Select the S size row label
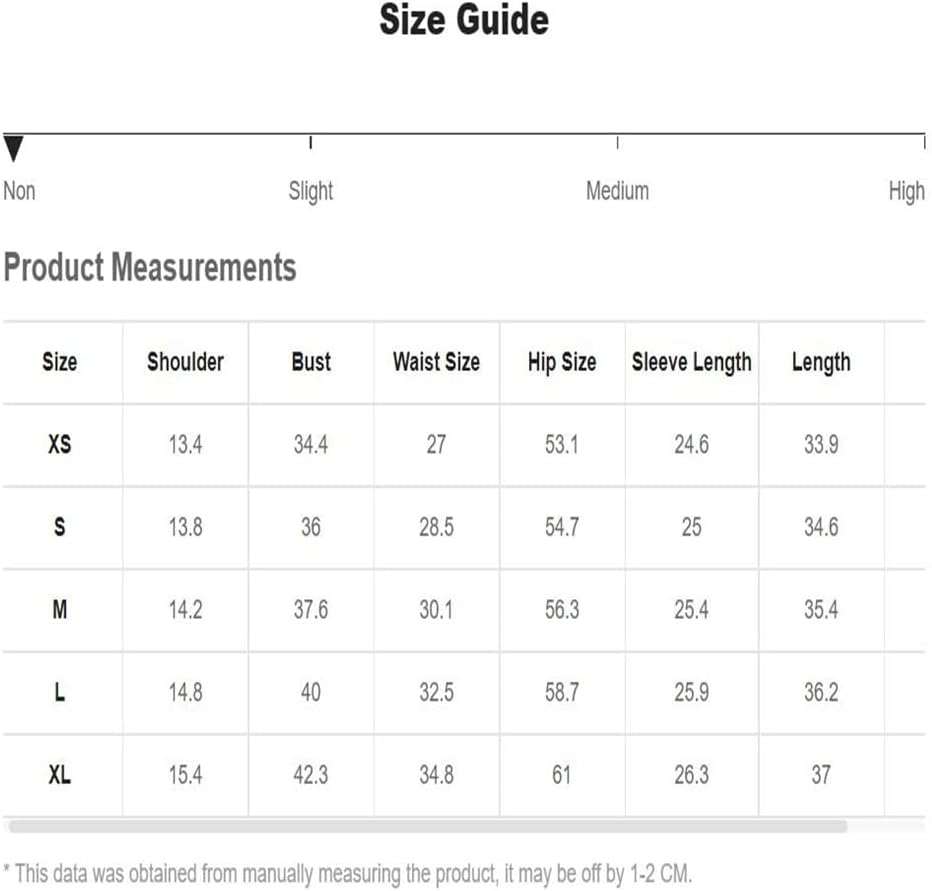 [59, 527]
